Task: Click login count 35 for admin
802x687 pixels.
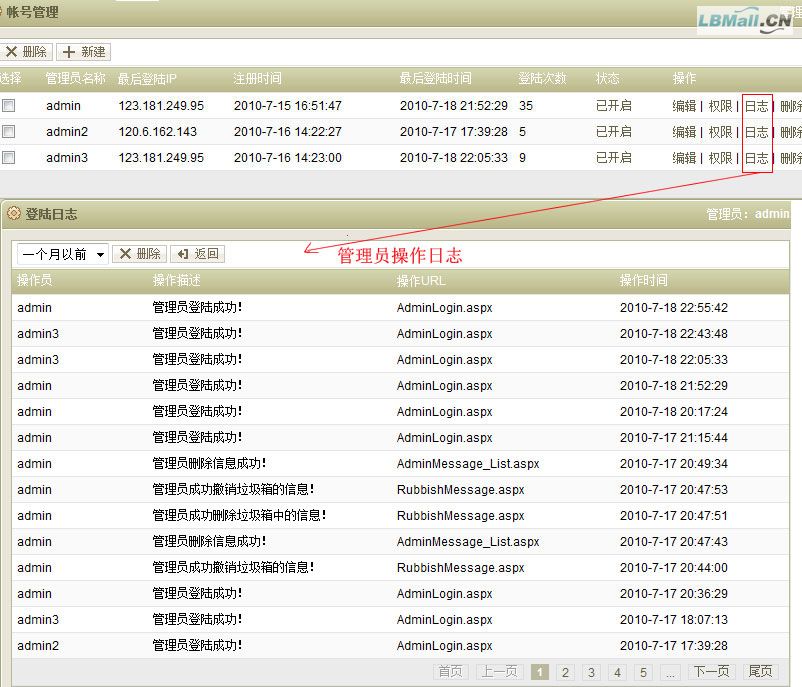Action: pos(526,106)
